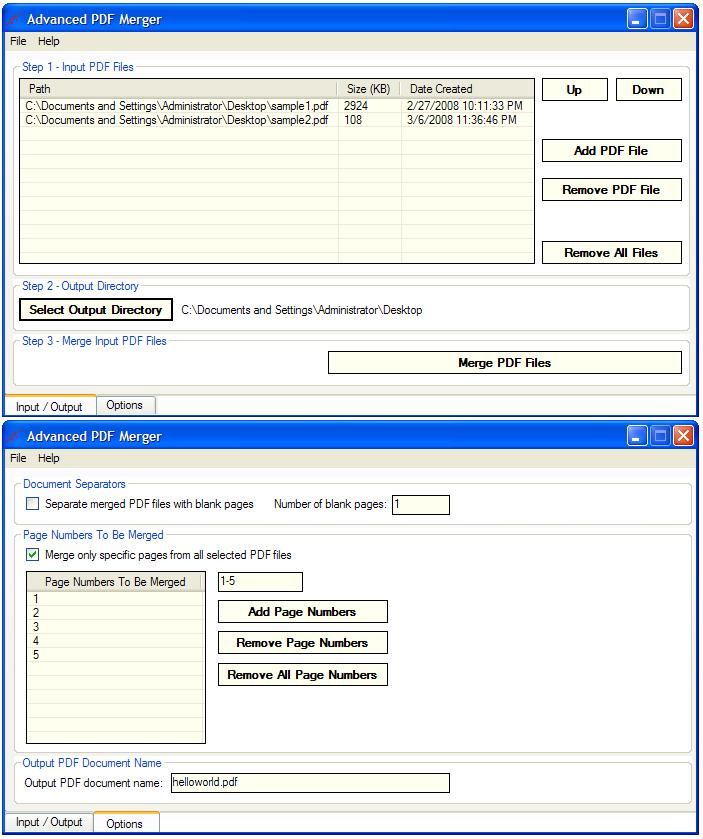Image resolution: width=703 pixels, height=839 pixels.
Task: Select page number 4 in list
Action: 116,640
